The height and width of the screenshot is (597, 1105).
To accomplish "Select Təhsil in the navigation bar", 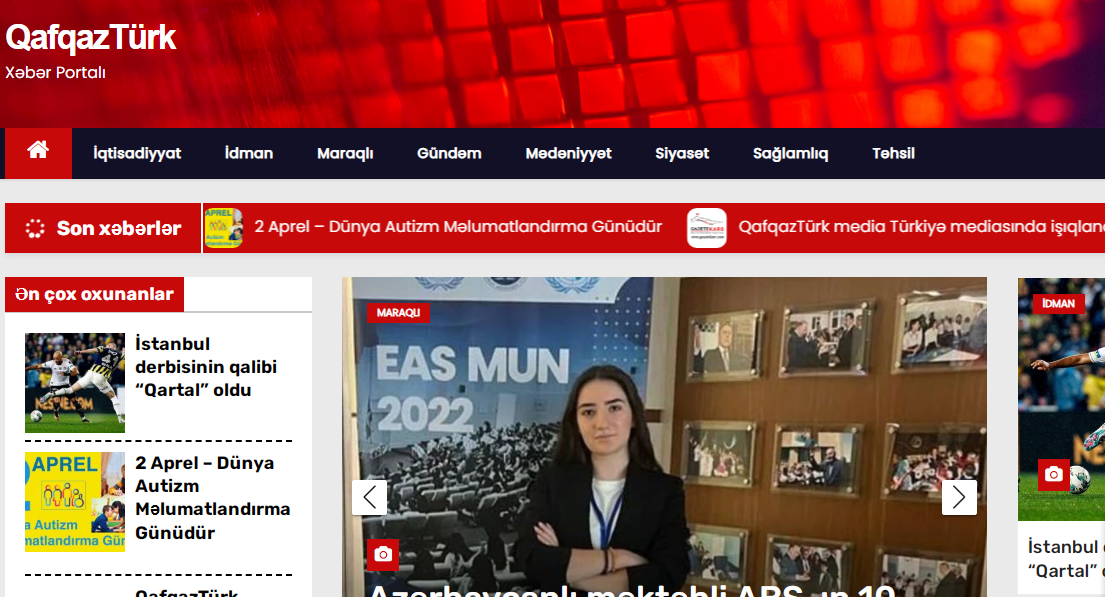I will click(893, 153).
